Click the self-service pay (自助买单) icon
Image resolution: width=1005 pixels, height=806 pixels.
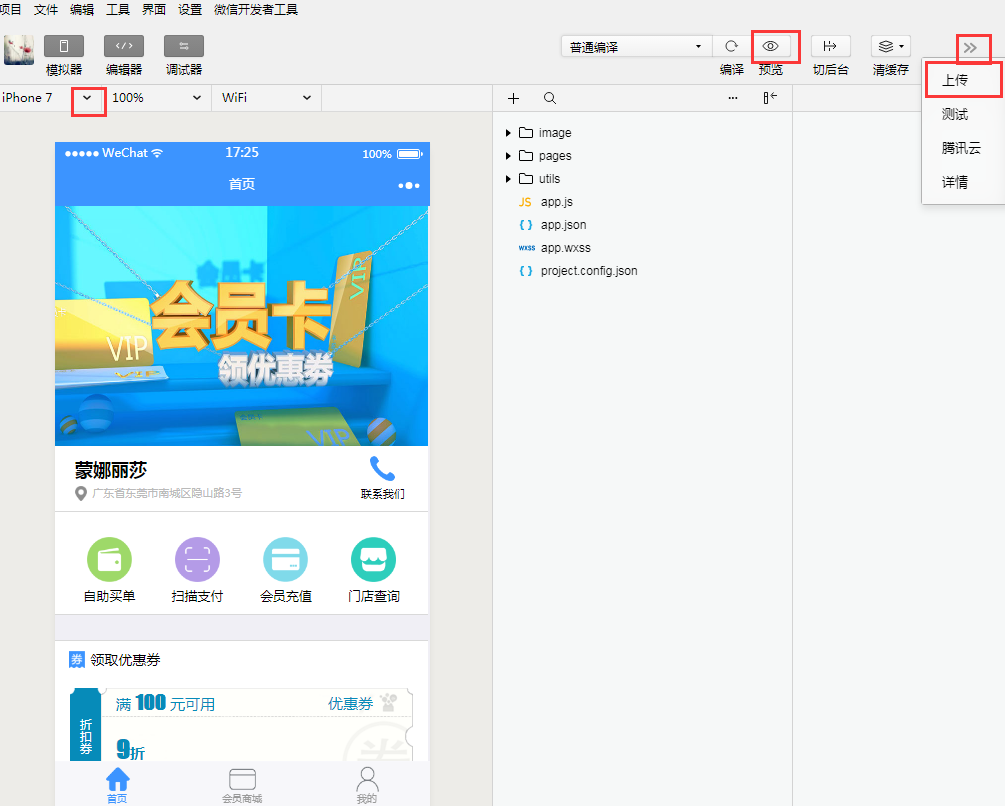[109, 559]
